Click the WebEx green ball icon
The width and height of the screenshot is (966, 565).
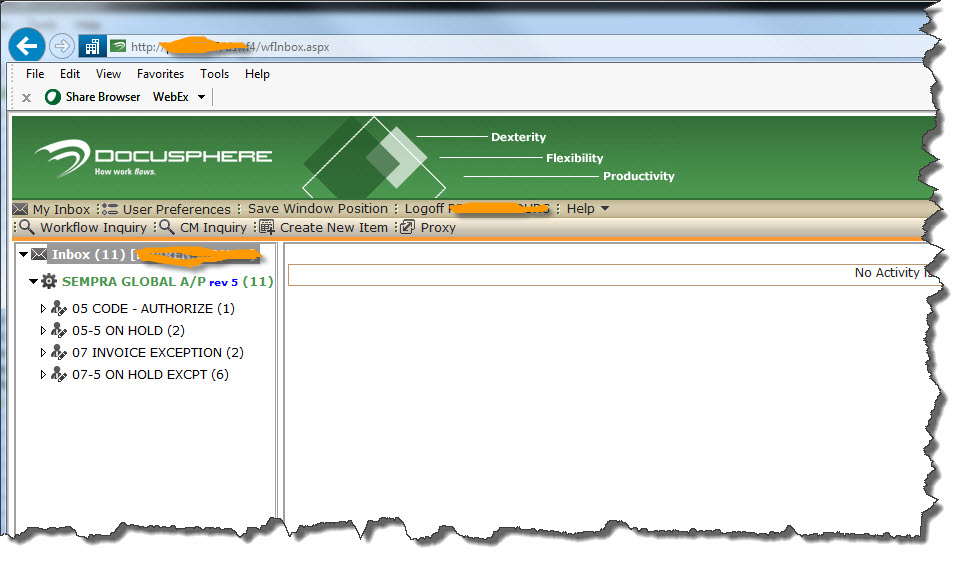tap(53, 97)
